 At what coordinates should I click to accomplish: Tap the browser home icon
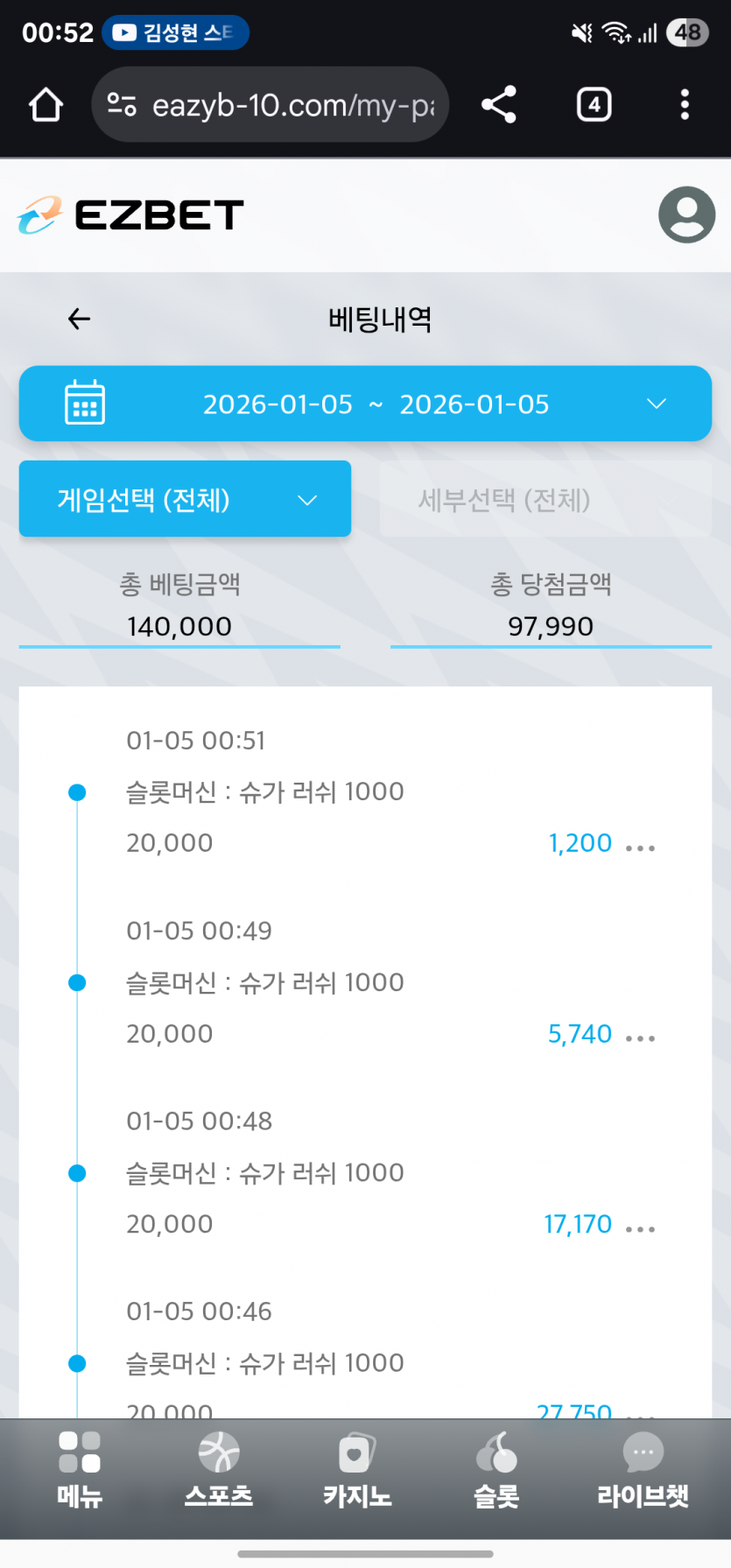pos(46,105)
